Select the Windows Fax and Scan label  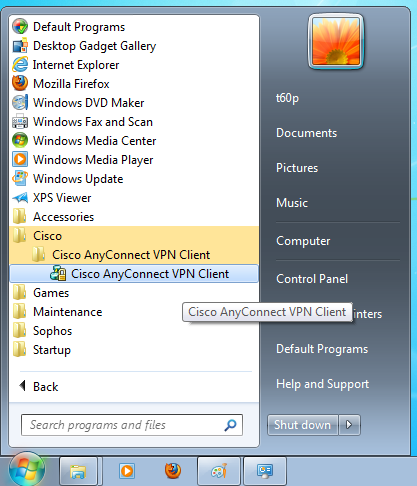(93, 122)
